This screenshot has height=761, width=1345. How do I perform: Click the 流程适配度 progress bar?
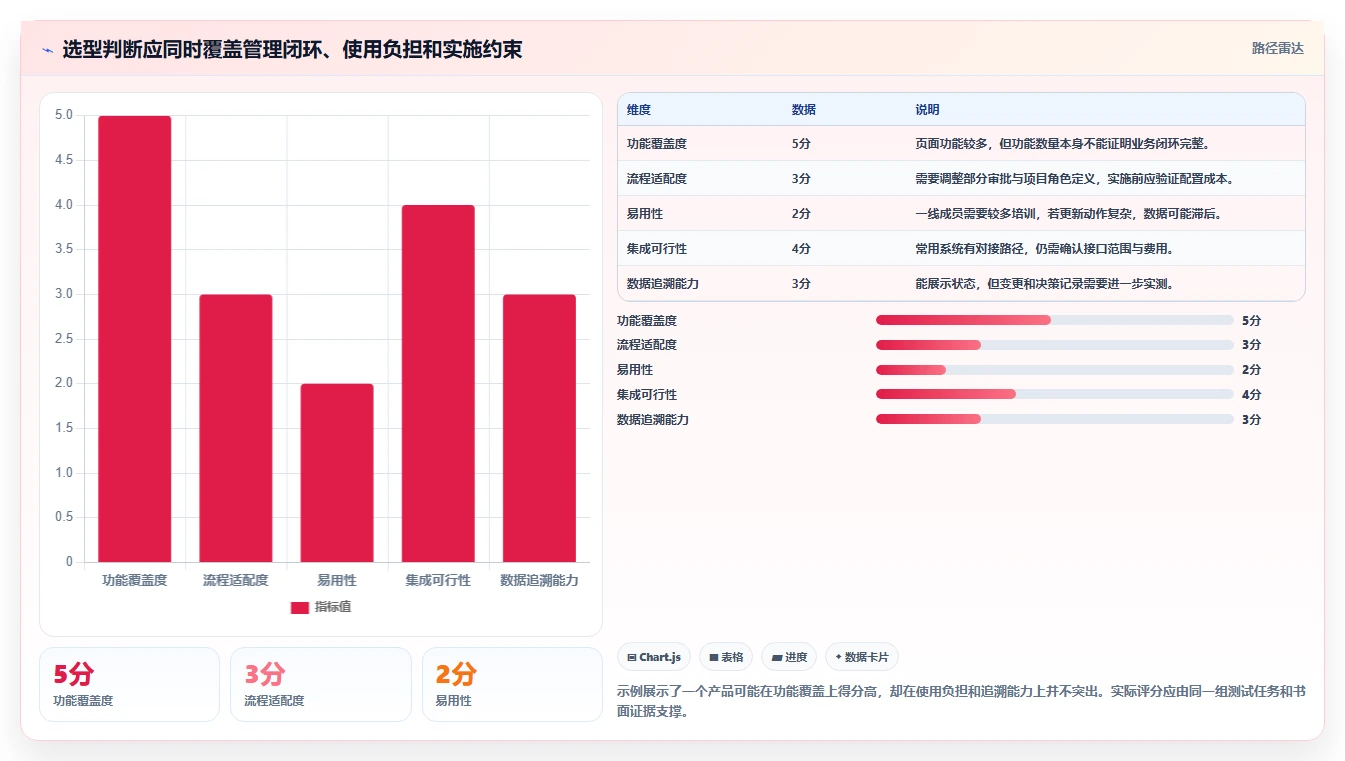tap(1055, 345)
